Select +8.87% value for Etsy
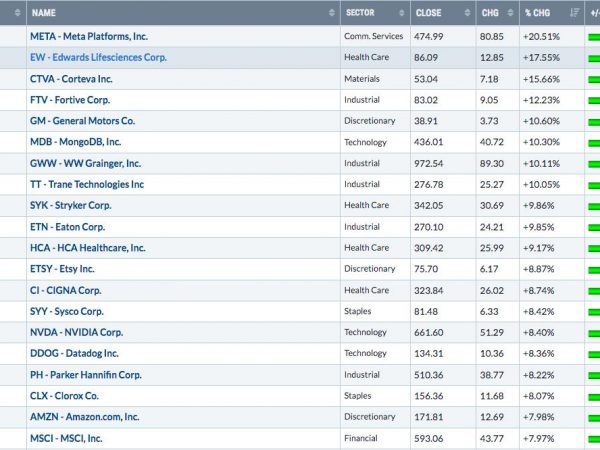600x450 pixels. (539, 269)
